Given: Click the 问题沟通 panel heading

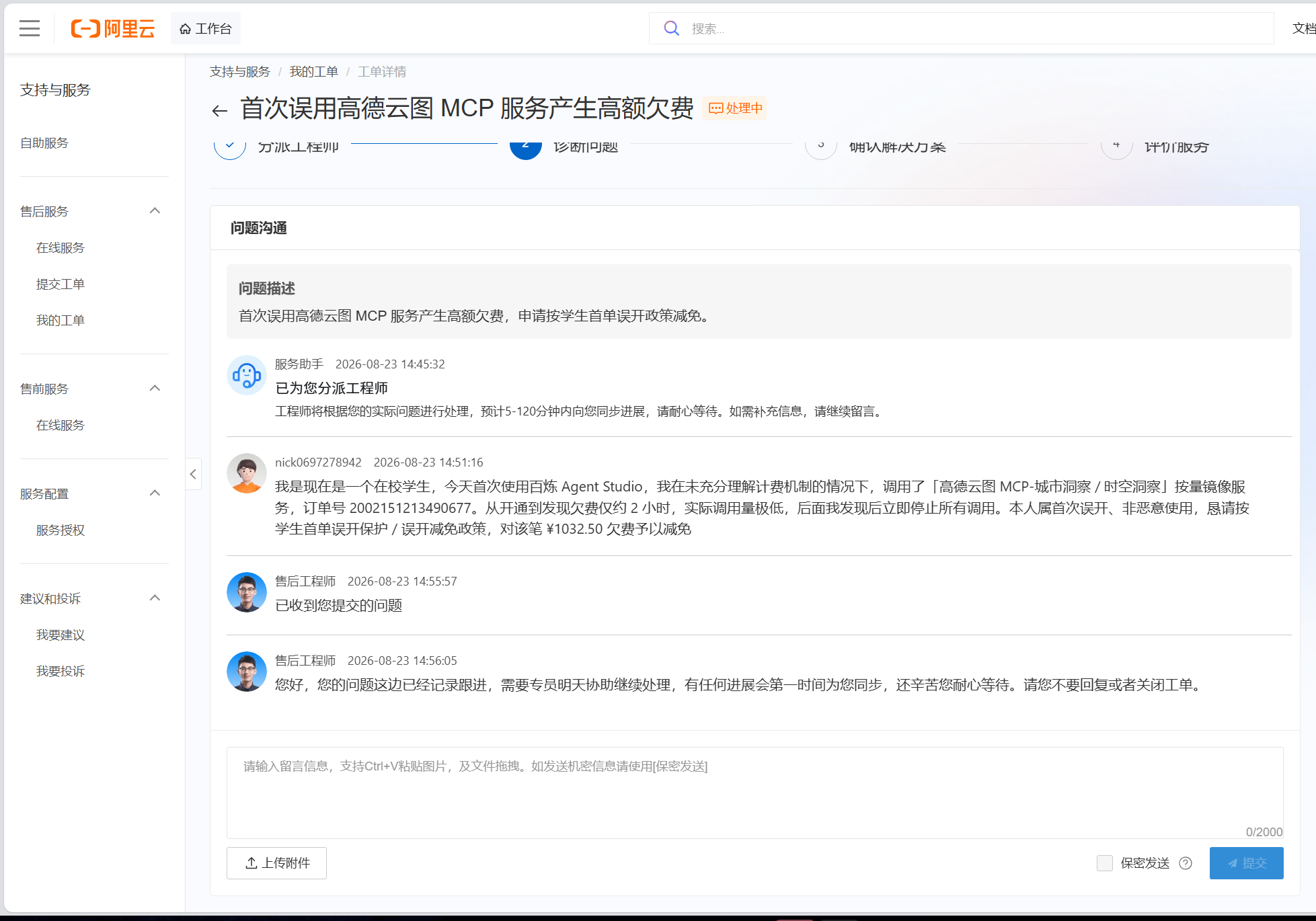Looking at the screenshot, I should 259,228.
